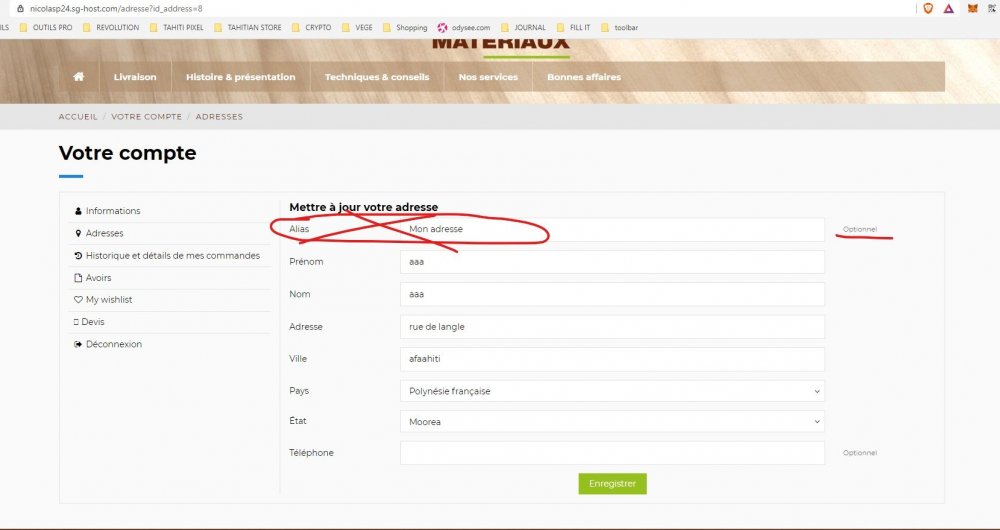Viewport: 1000px width, 530px height.
Task: Focus the Adresse input field
Action: [x=612, y=327]
